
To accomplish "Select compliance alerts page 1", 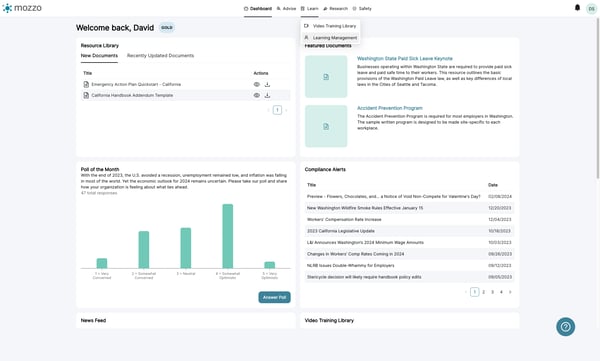I will (474, 292).
